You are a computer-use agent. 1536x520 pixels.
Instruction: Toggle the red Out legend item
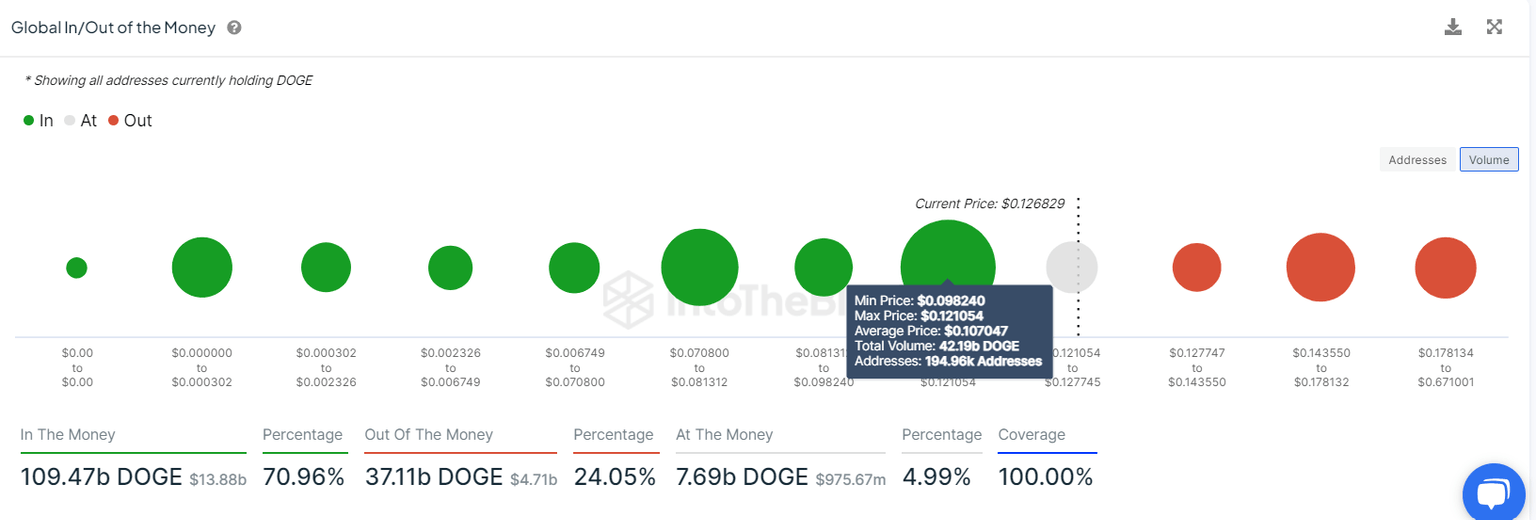click(130, 121)
